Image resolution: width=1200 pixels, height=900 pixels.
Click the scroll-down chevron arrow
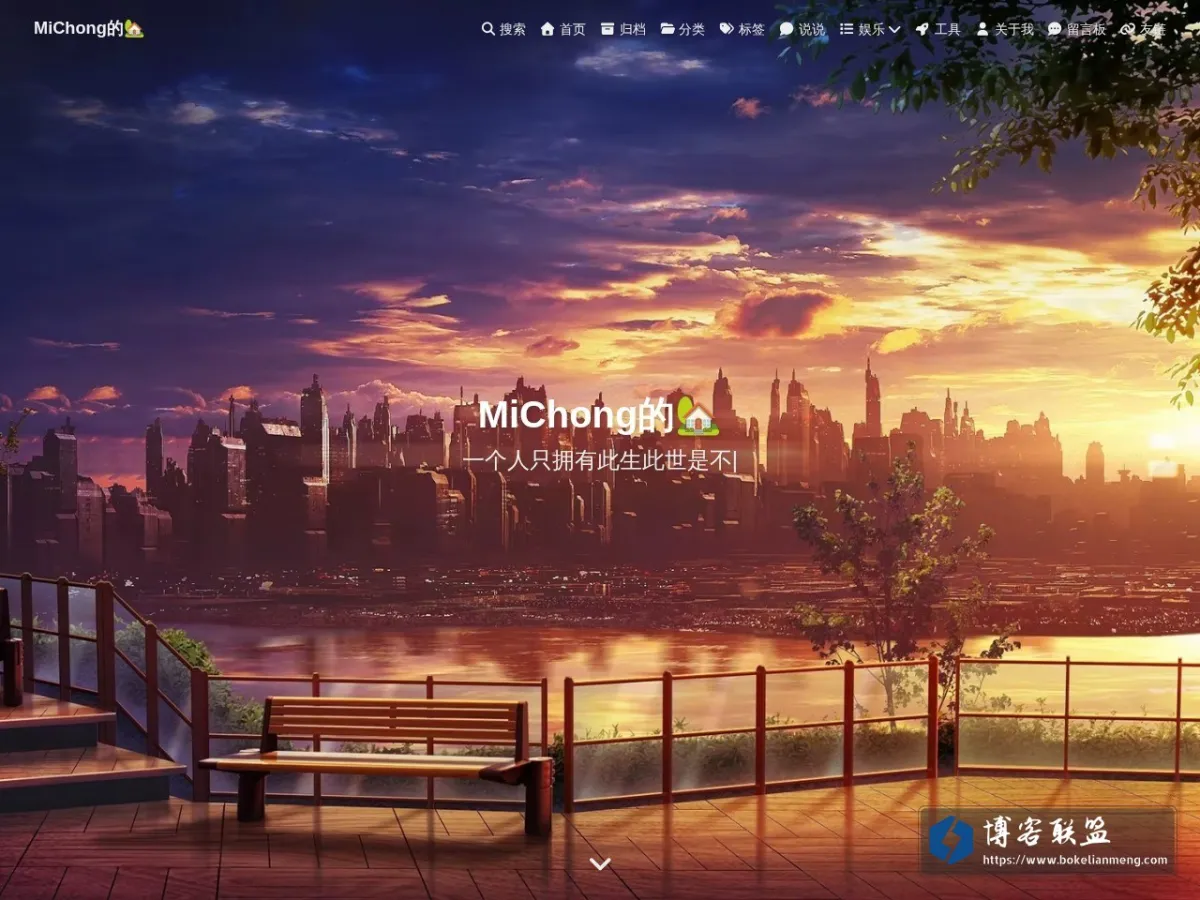coord(600,863)
